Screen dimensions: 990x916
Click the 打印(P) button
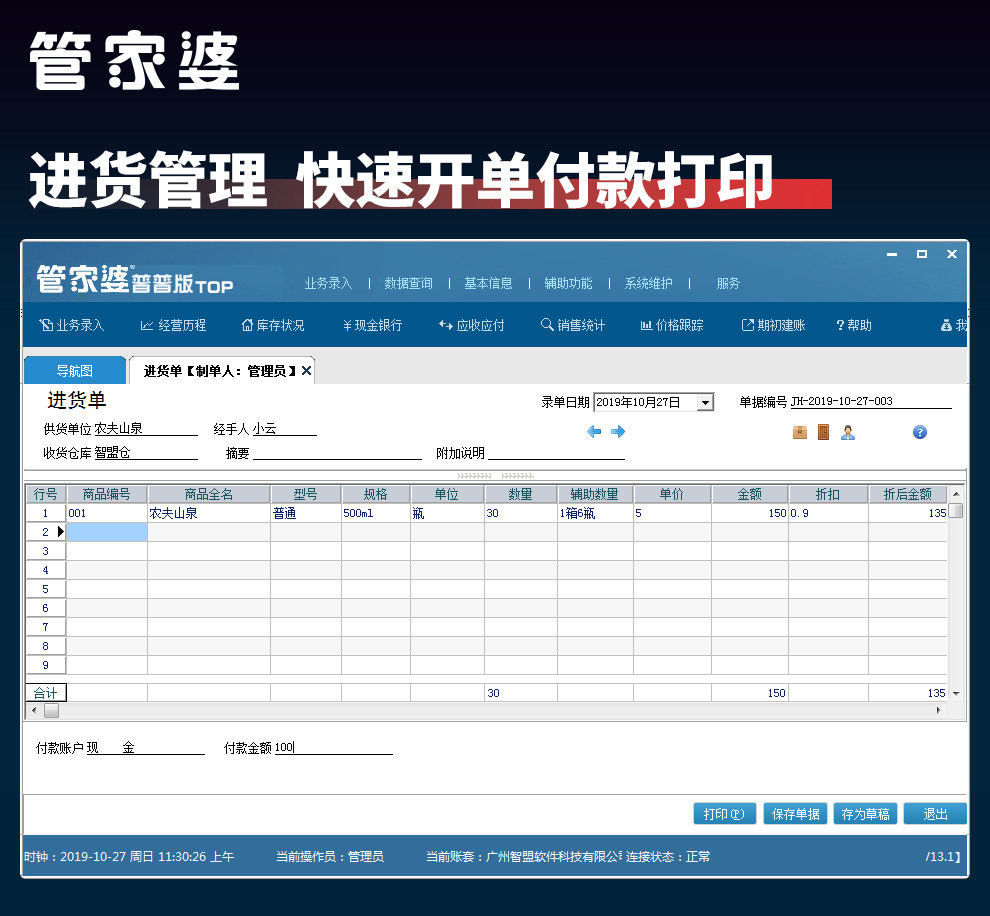coord(724,814)
